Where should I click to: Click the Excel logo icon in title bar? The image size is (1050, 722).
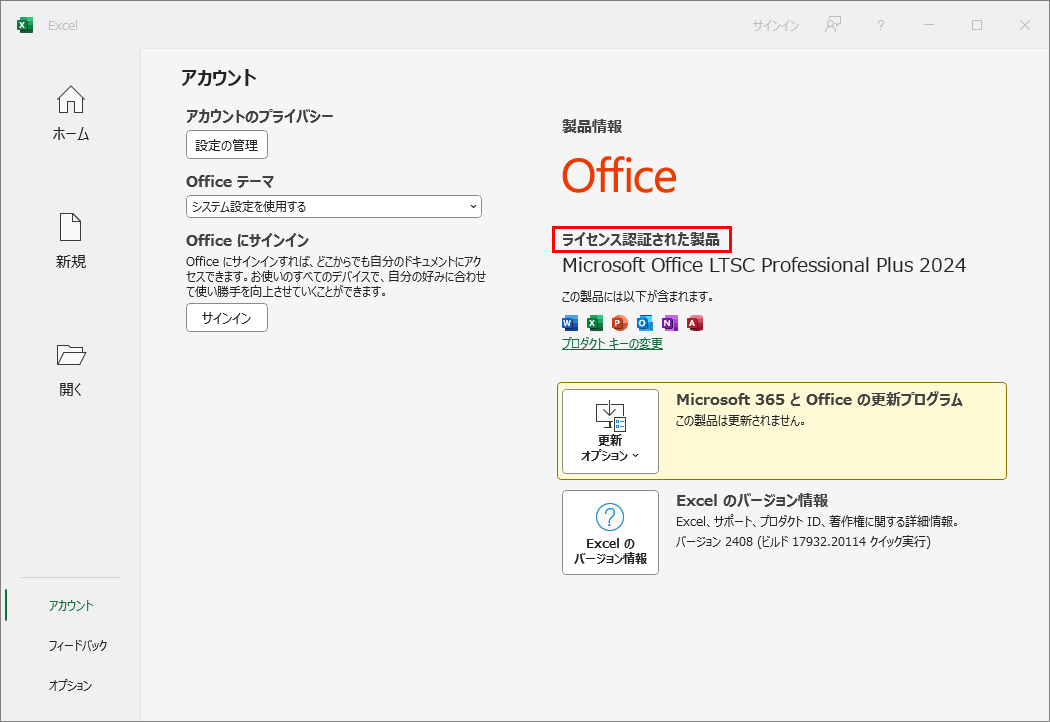pyautogui.click(x=25, y=25)
